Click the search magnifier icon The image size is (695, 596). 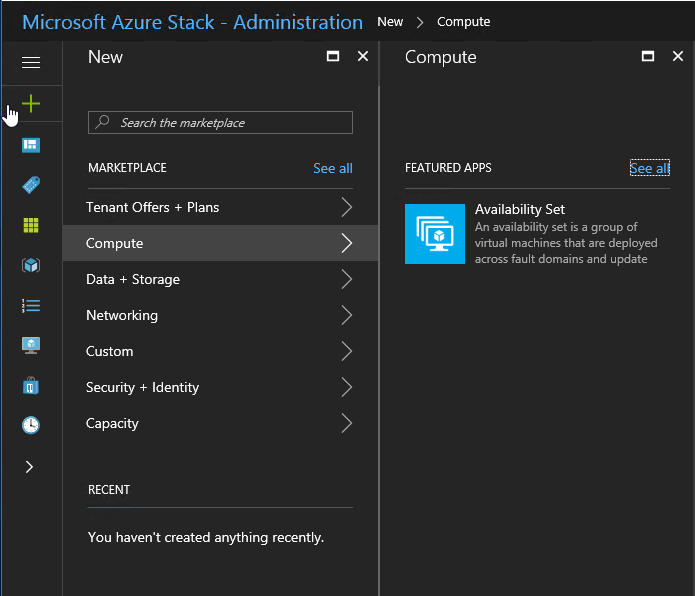pos(102,121)
